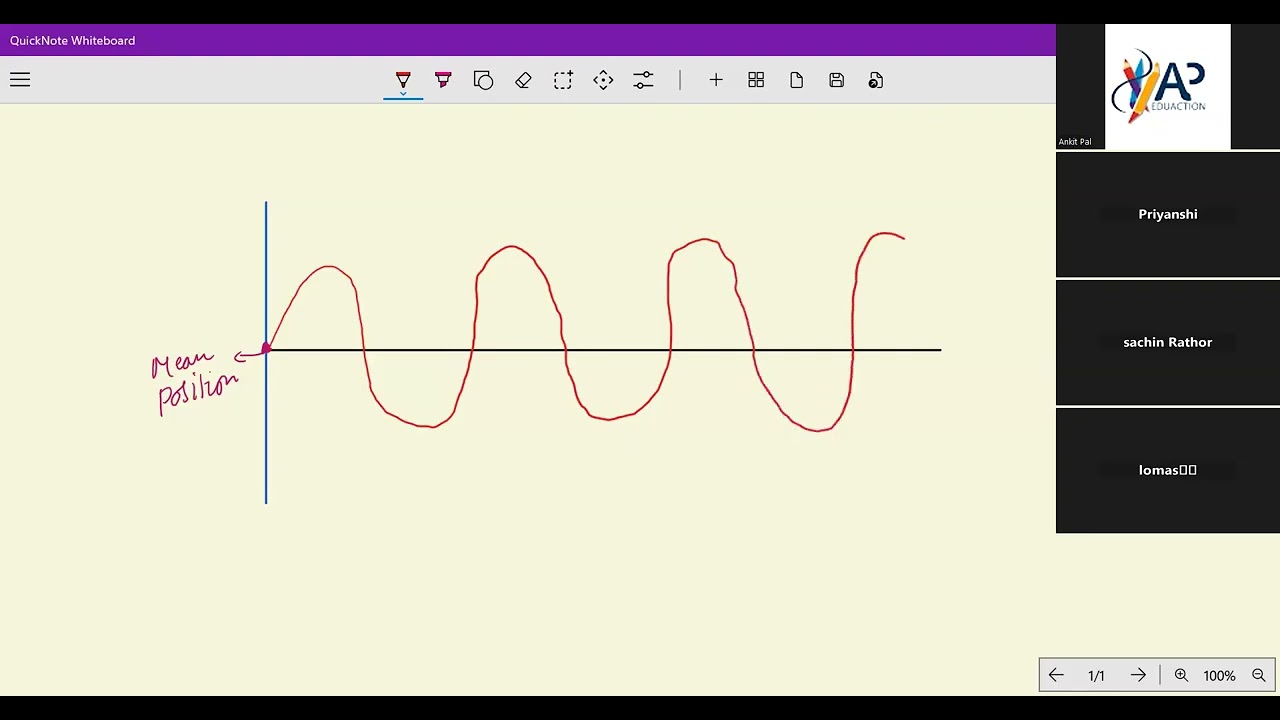Add a new item with plus icon
Image resolution: width=1280 pixels, height=720 pixels.
click(x=716, y=80)
